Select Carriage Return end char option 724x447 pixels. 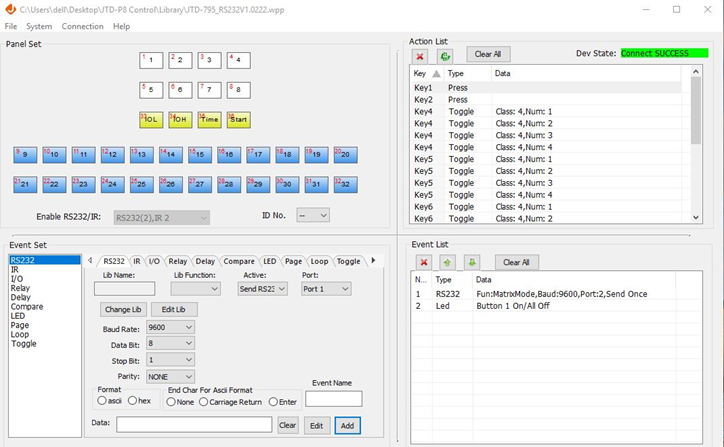[204, 402]
